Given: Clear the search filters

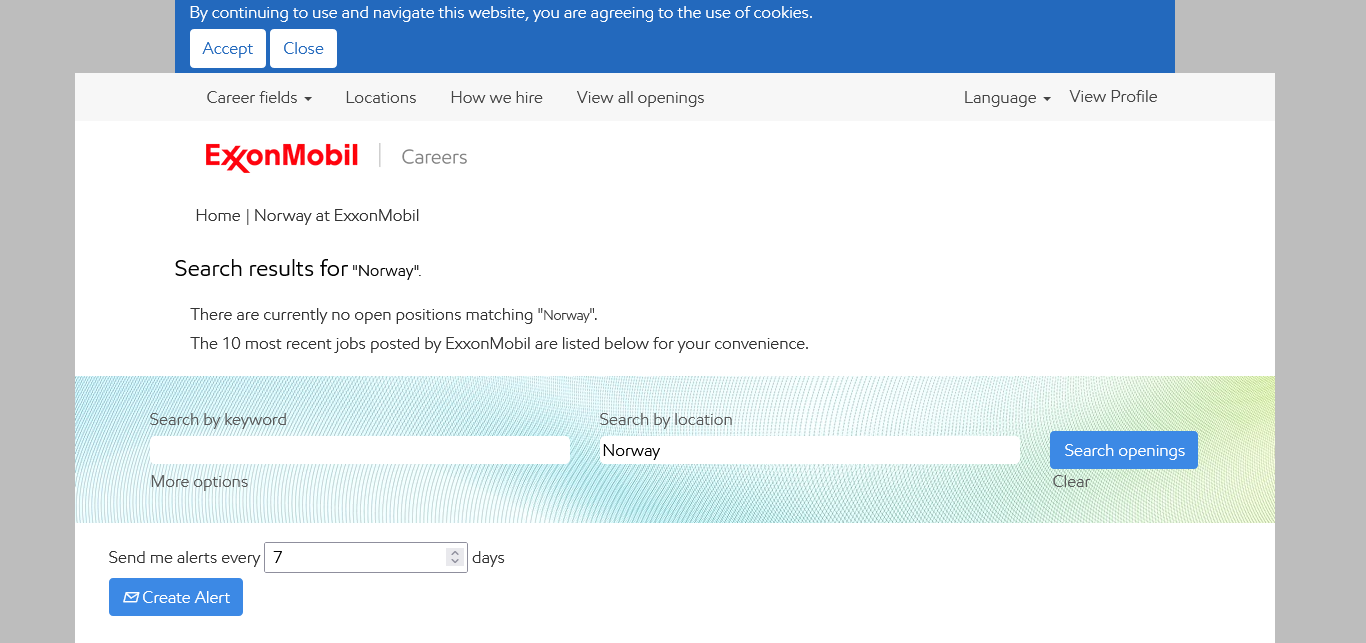Looking at the screenshot, I should point(1071,481).
